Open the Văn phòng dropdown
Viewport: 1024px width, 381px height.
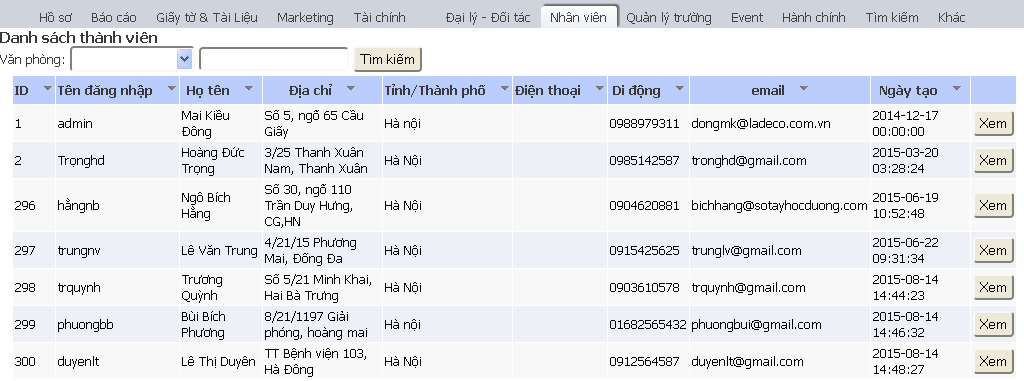pyautogui.click(x=132, y=59)
